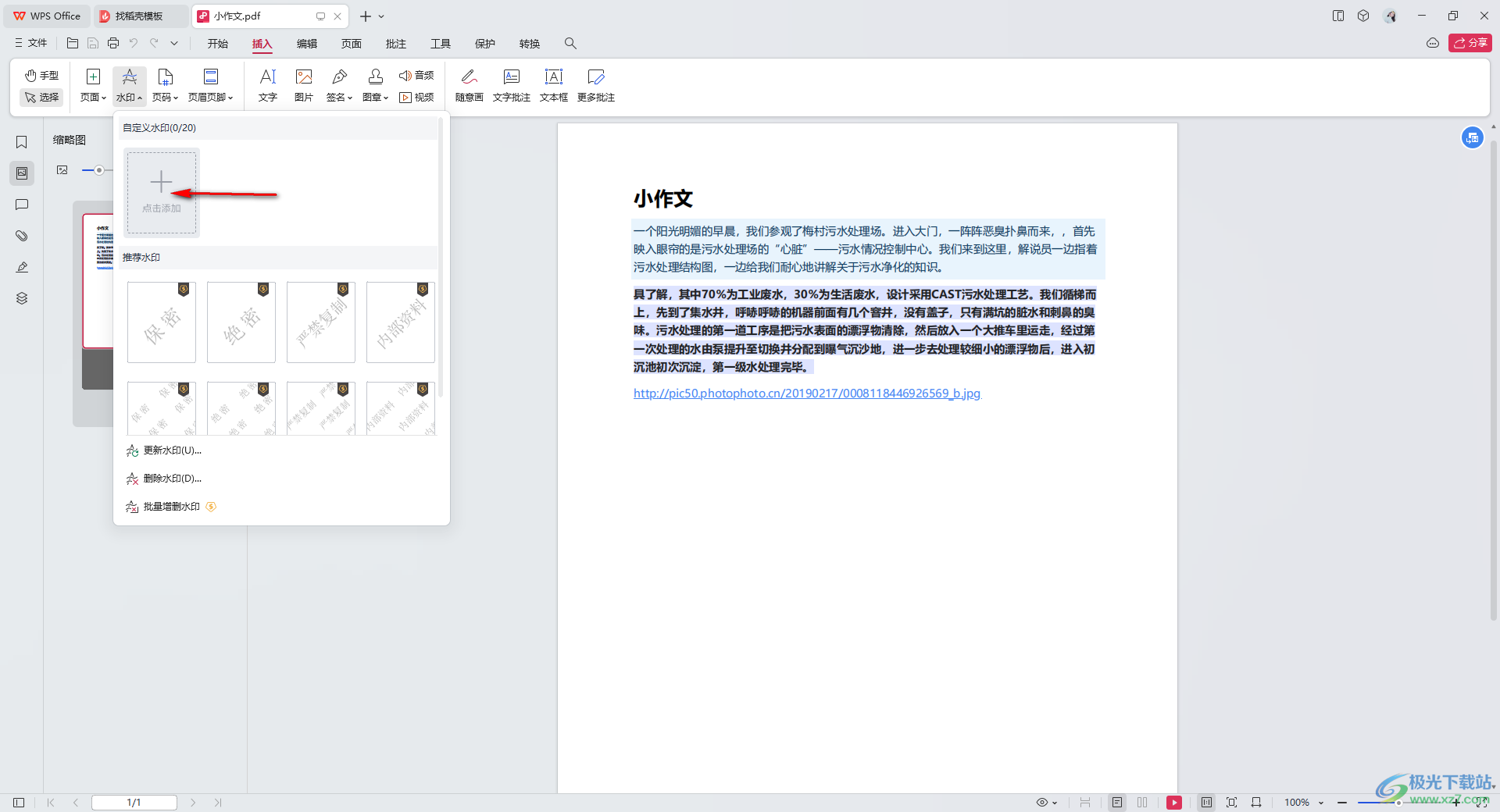Switch to the 工具 tab

pyautogui.click(x=441, y=44)
